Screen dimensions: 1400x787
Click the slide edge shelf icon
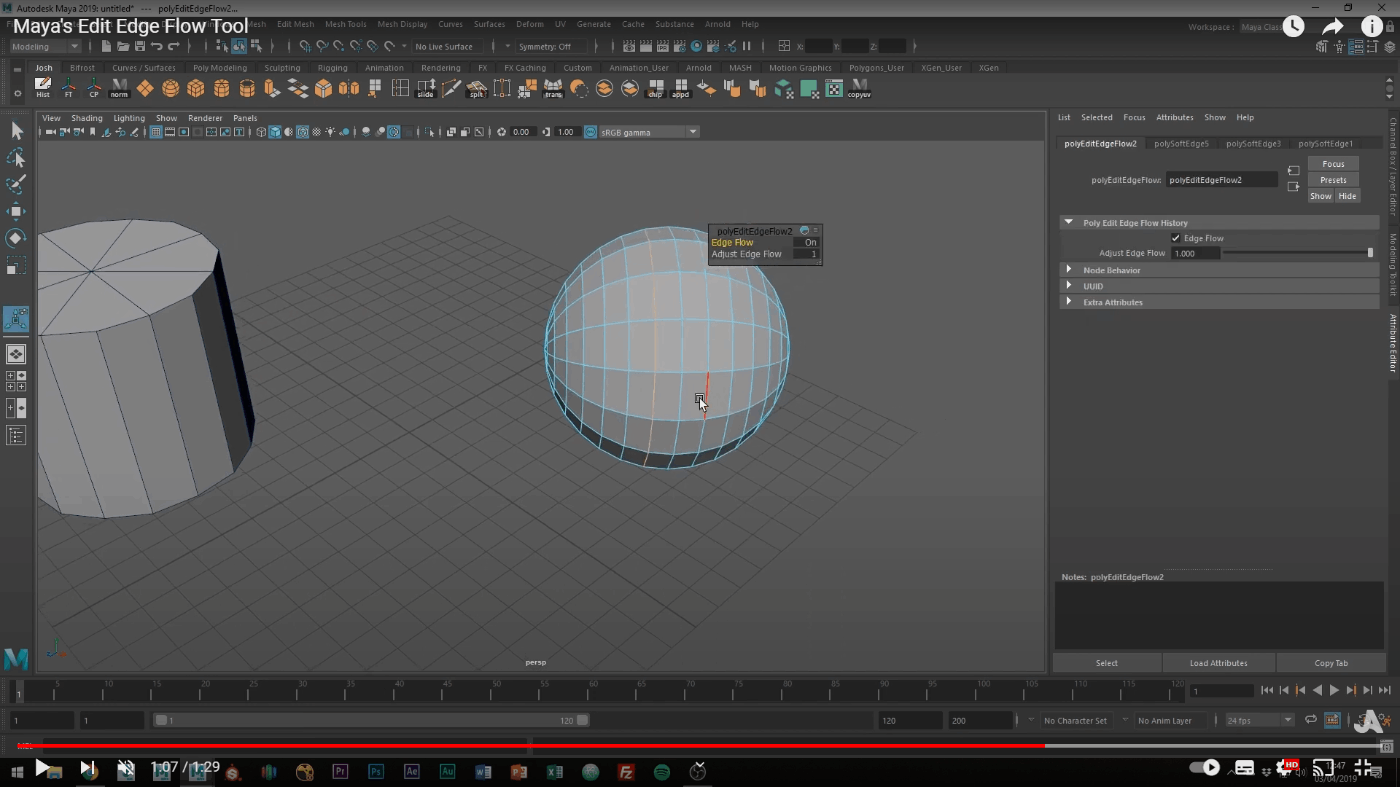click(x=426, y=89)
